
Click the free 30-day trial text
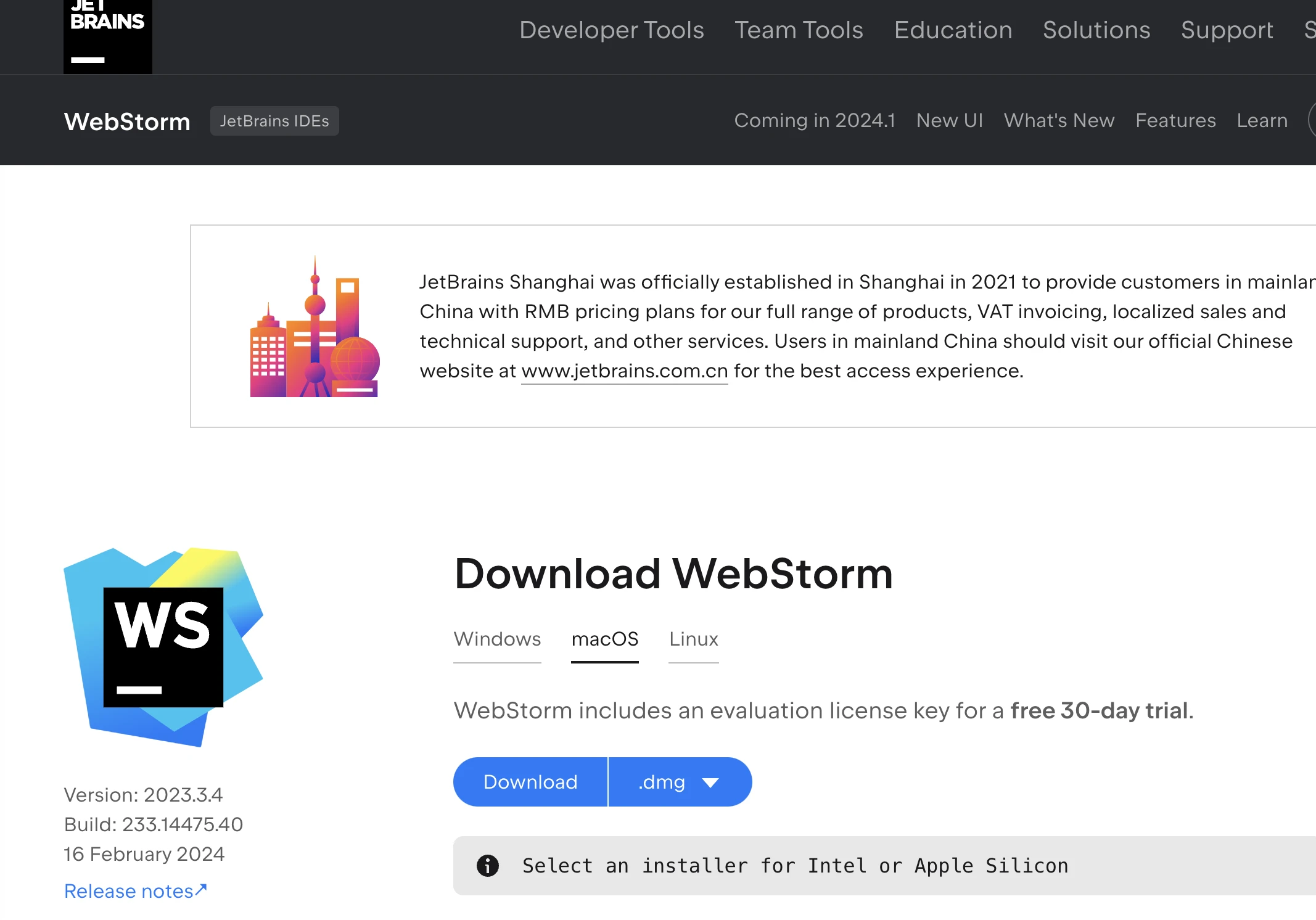[x=1099, y=710]
